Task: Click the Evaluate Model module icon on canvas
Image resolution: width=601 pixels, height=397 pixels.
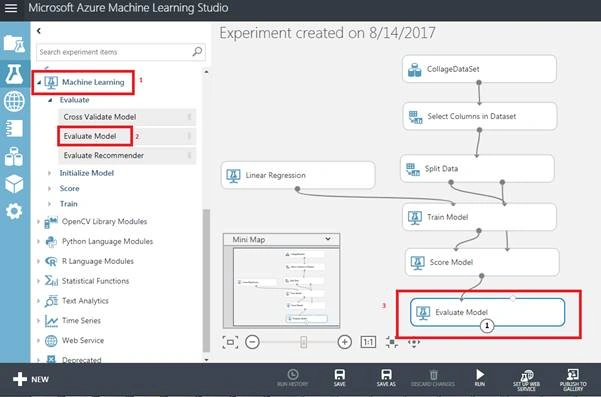Action: tap(423, 313)
